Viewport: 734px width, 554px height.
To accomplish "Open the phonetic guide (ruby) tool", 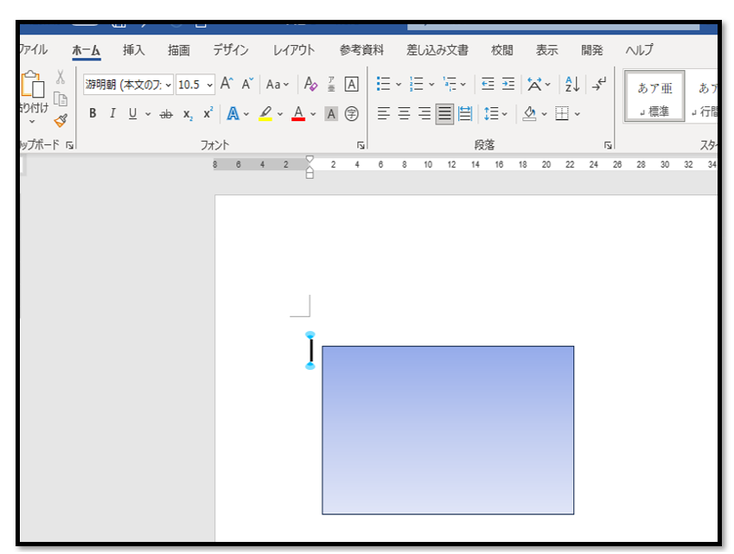I will (x=331, y=84).
